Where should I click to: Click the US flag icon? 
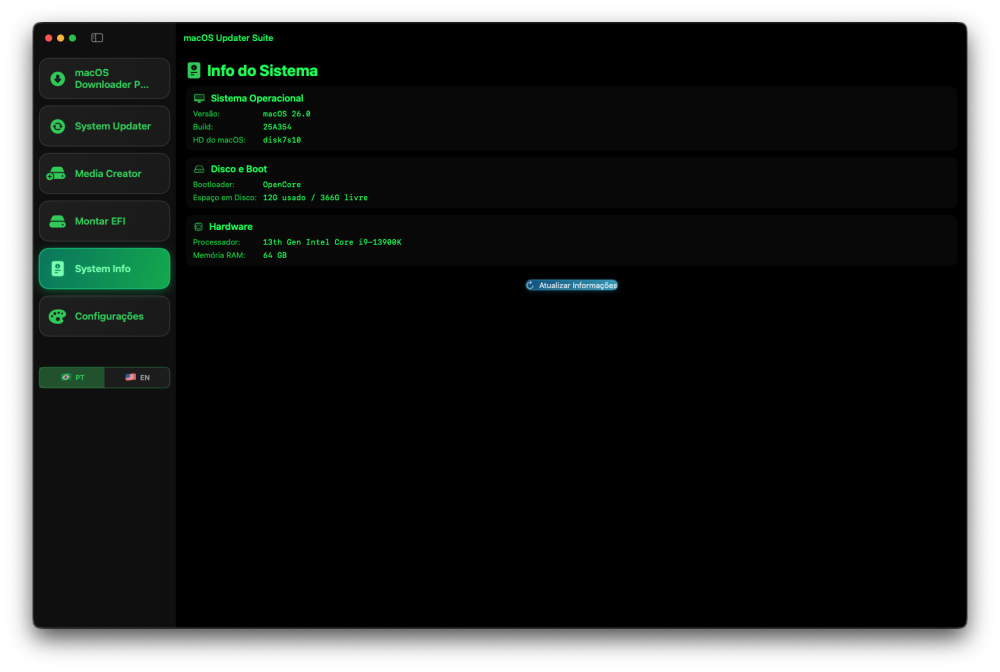click(x=131, y=377)
